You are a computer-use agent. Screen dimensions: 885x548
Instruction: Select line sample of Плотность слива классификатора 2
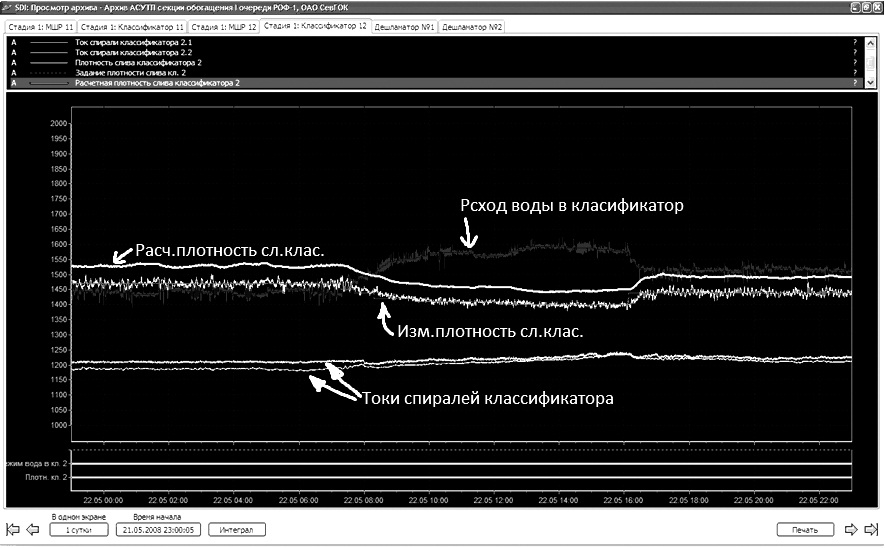[x=50, y=63]
